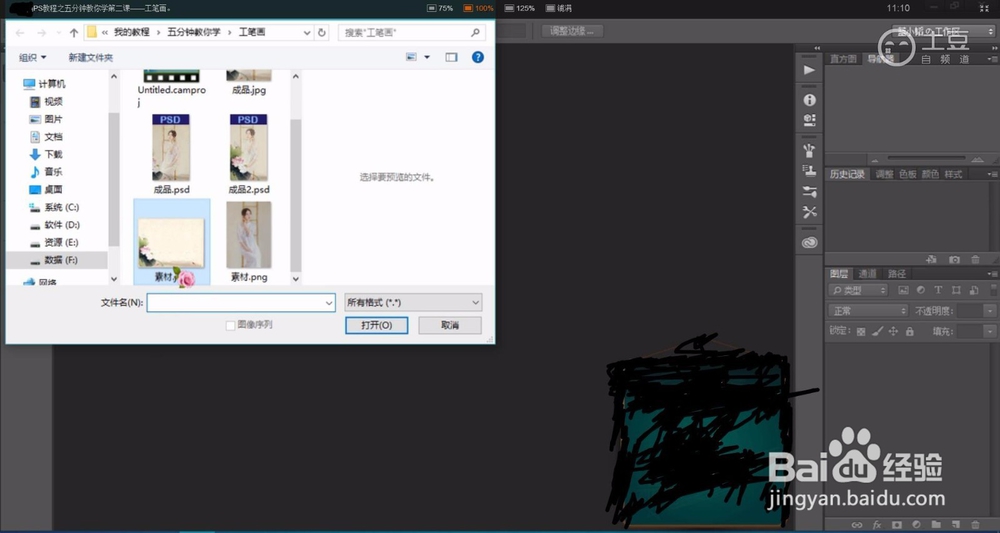1000x533 pixels.
Task: Toggle the preview pane icon in dialog
Action: pyautogui.click(x=452, y=57)
